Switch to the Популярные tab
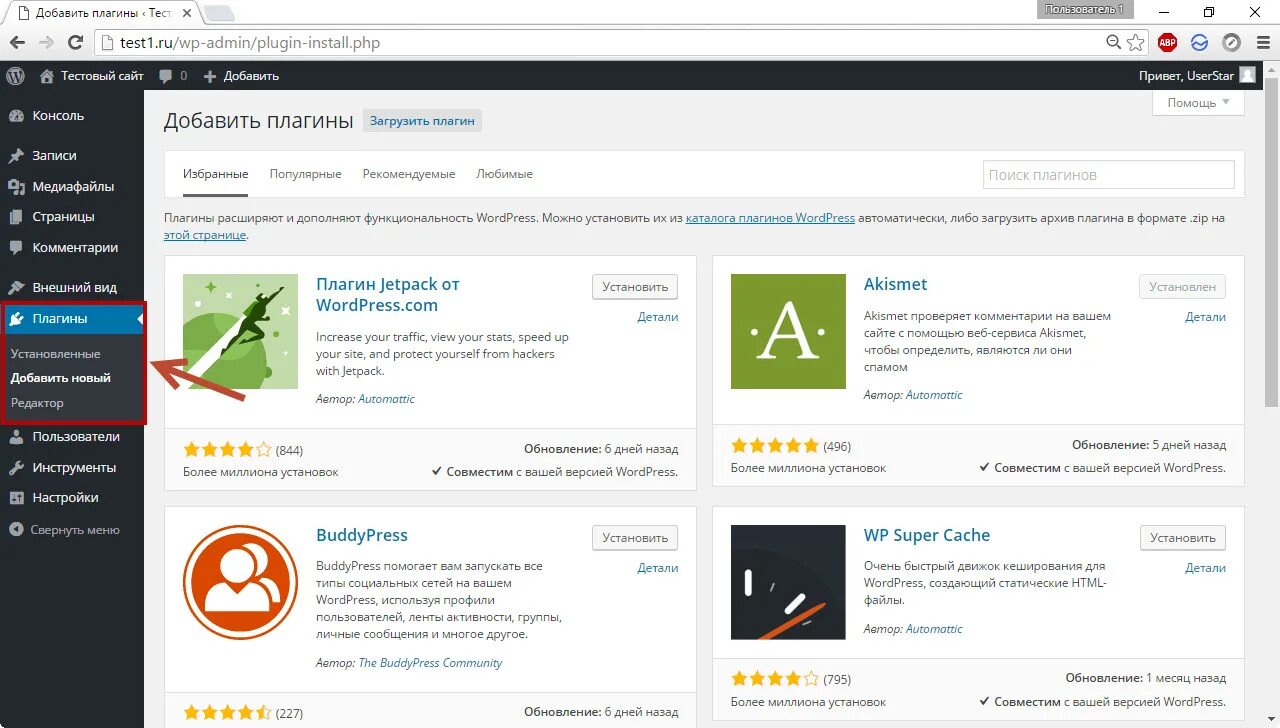Screen dimensions: 1280x728 305,174
